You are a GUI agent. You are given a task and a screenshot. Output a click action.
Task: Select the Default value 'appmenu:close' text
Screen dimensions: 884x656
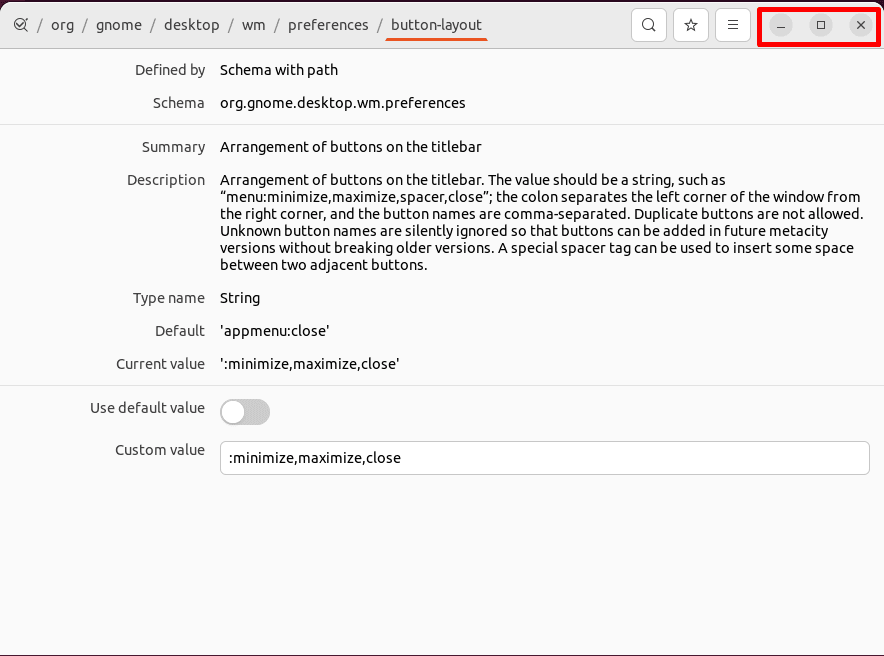(272, 330)
